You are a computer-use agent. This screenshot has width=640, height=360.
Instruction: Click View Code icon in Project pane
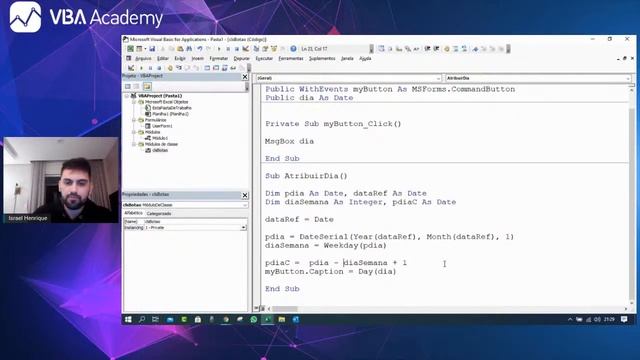tap(128, 86)
